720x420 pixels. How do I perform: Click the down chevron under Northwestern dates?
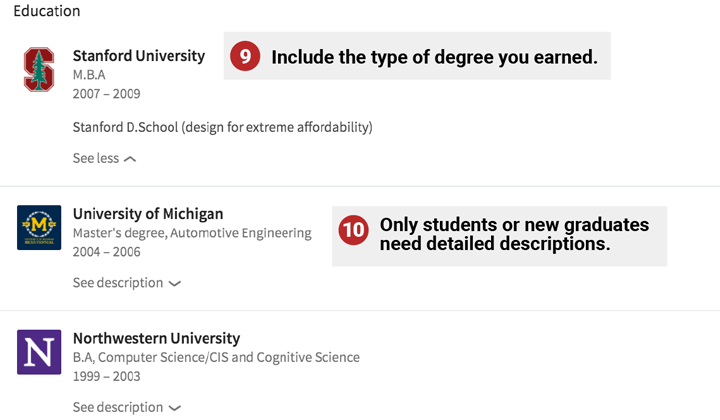174,408
